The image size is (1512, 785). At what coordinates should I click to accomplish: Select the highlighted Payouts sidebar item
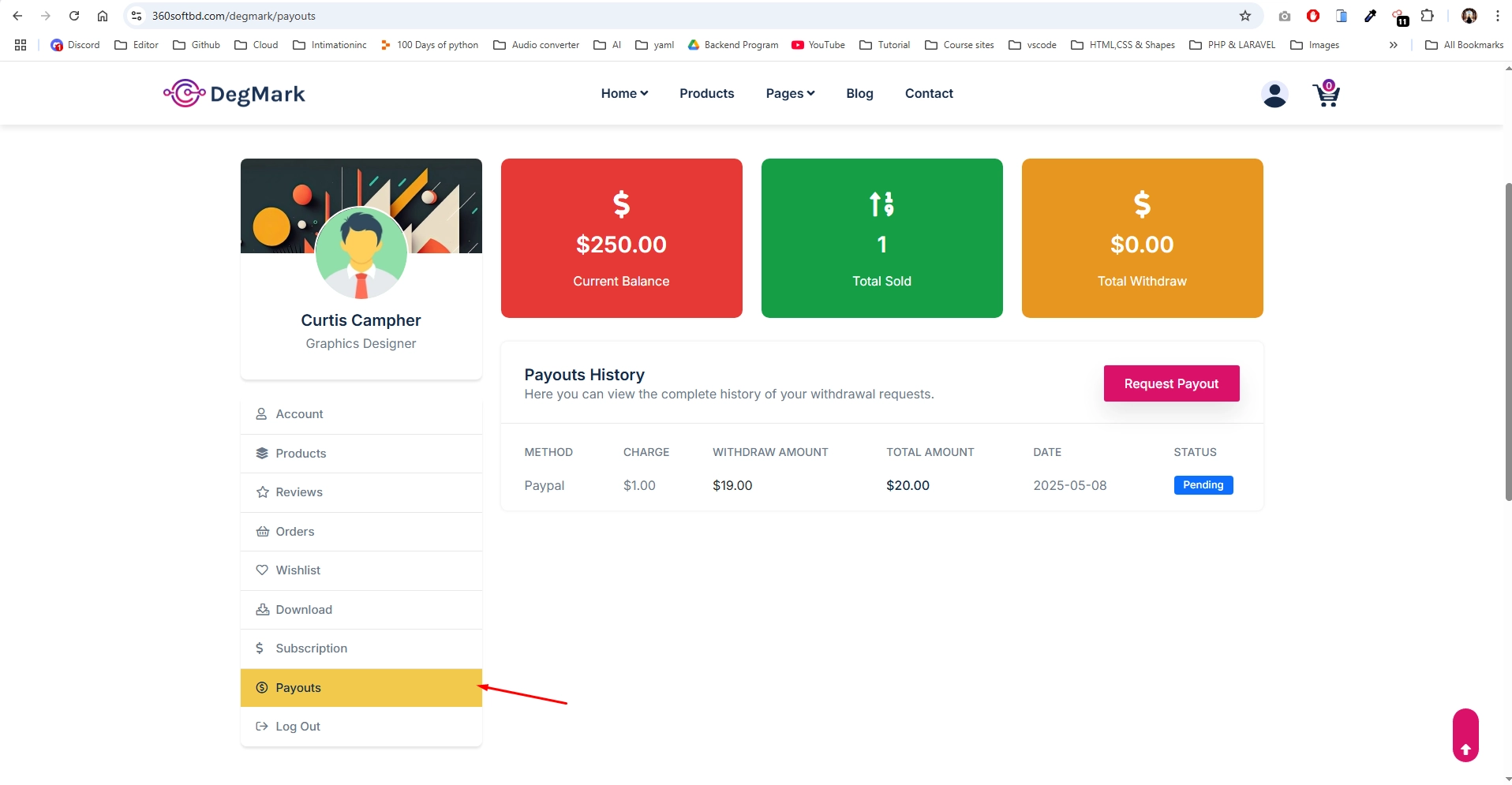(x=361, y=688)
